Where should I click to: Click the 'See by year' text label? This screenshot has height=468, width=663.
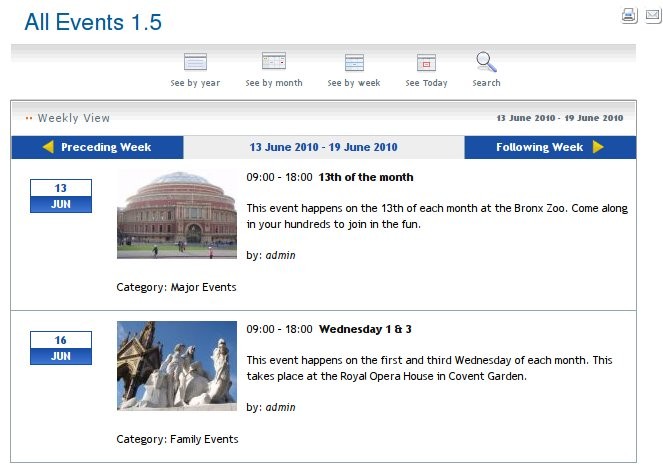[x=195, y=83]
